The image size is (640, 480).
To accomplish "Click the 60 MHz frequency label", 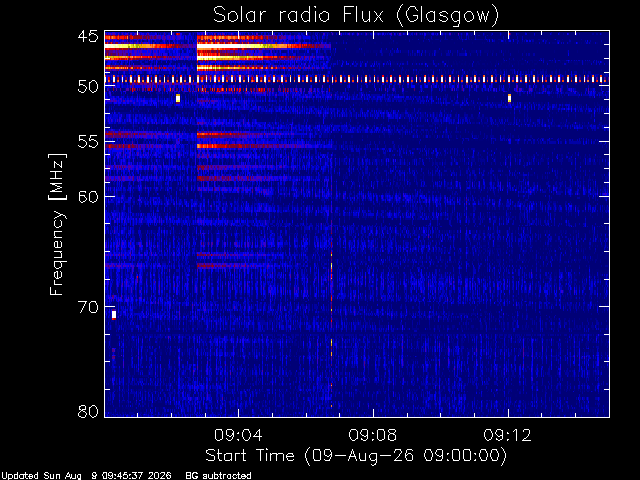I will 88,197.
